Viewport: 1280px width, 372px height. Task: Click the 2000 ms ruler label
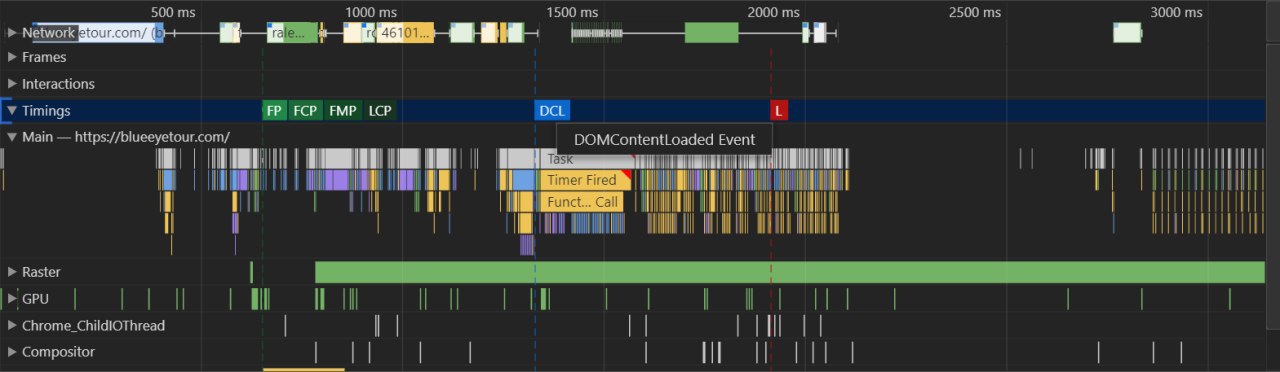773,12
